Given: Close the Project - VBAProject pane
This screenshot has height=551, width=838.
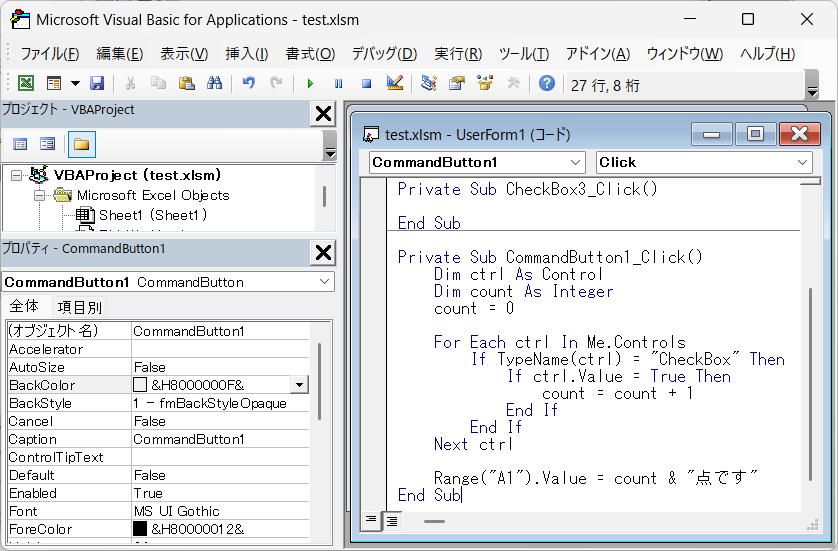Looking at the screenshot, I should pyautogui.click(x=323, y=113).
